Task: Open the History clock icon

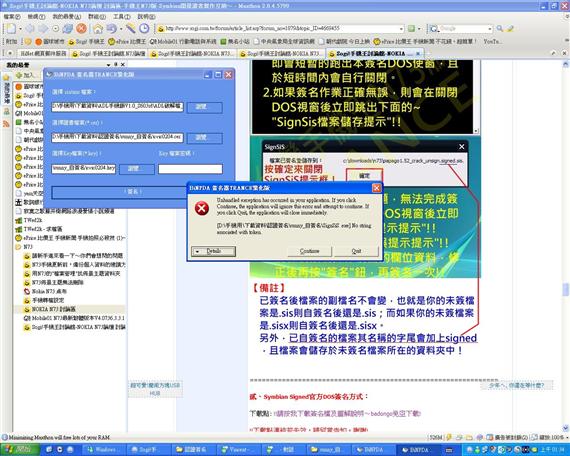Action: coord(144,28)
